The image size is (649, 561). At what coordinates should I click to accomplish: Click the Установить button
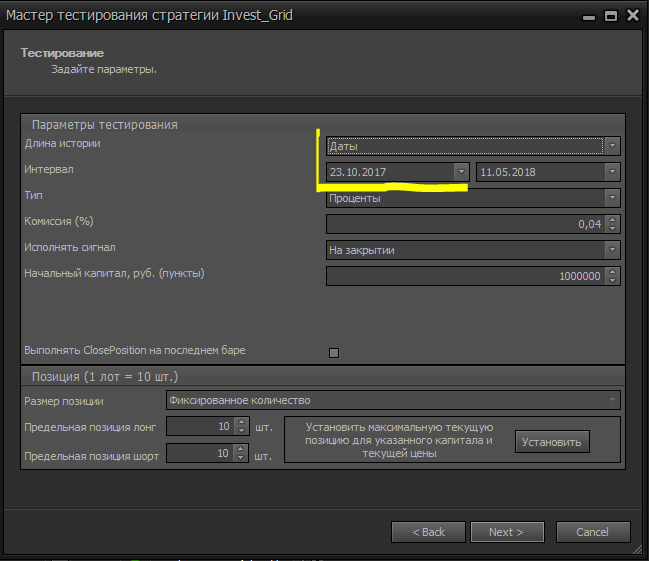point(553,441)
